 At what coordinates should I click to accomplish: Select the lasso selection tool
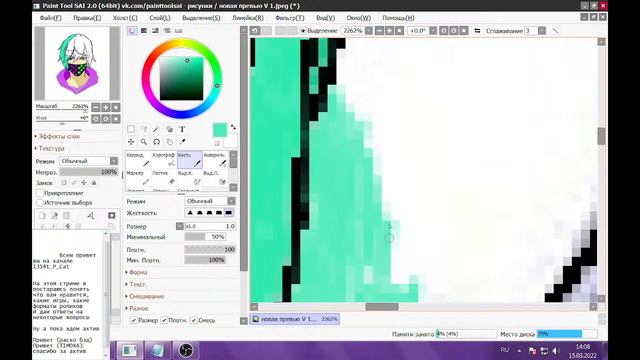(x=144, y=129)
